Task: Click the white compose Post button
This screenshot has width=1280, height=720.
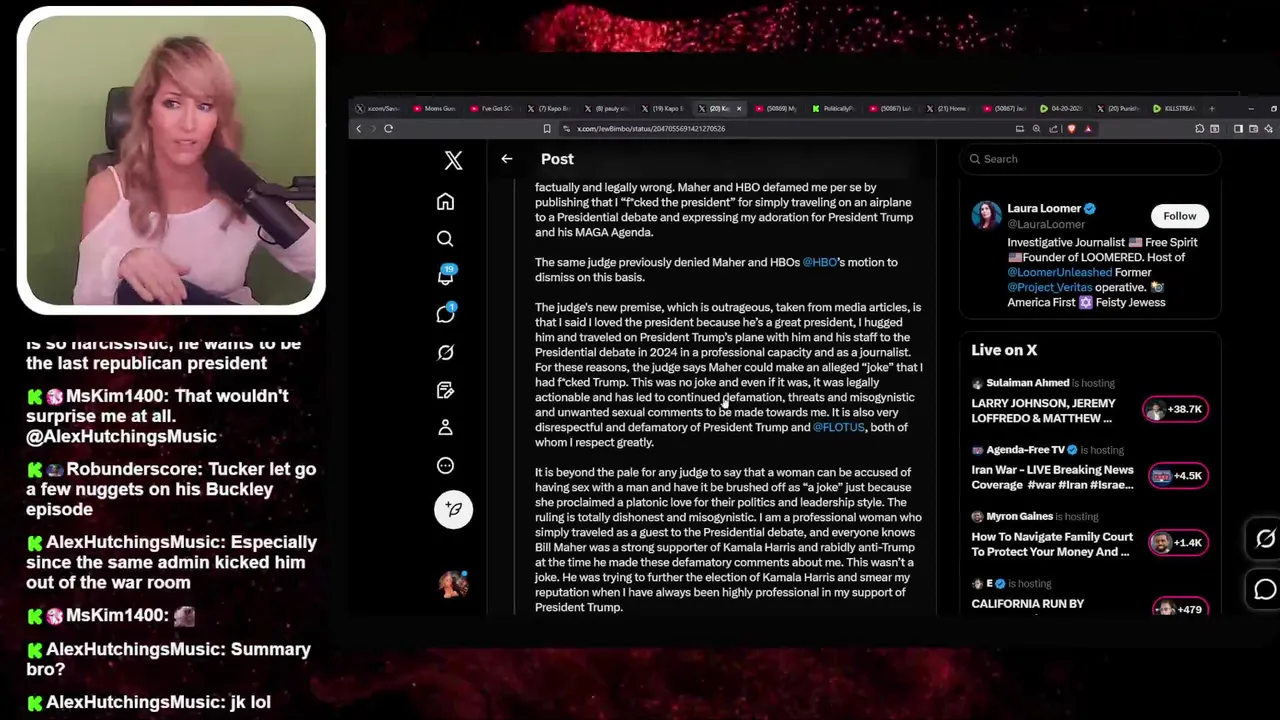Action: click(453, 509)
